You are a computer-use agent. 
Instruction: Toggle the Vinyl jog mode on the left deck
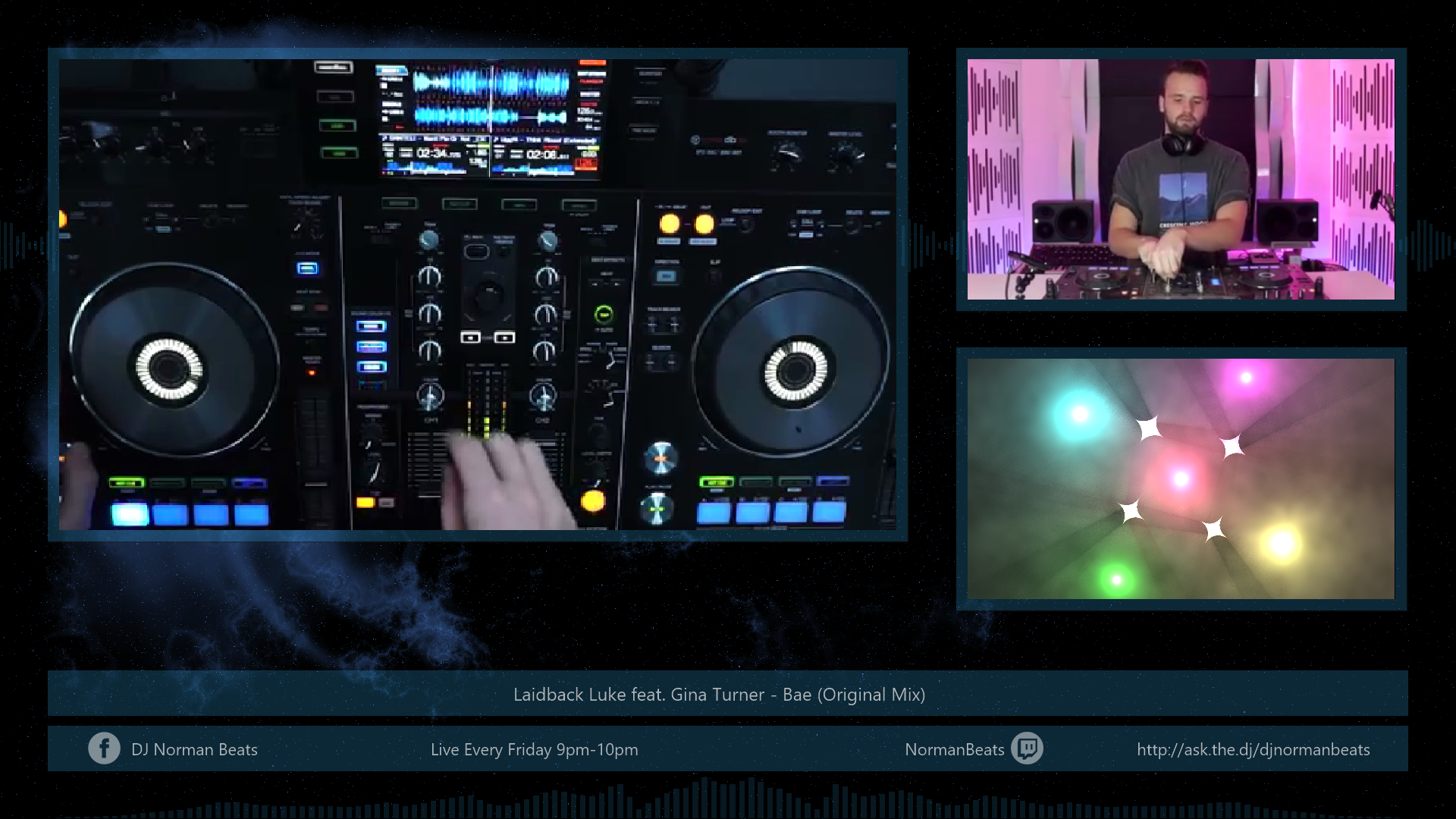coord(307,268)
